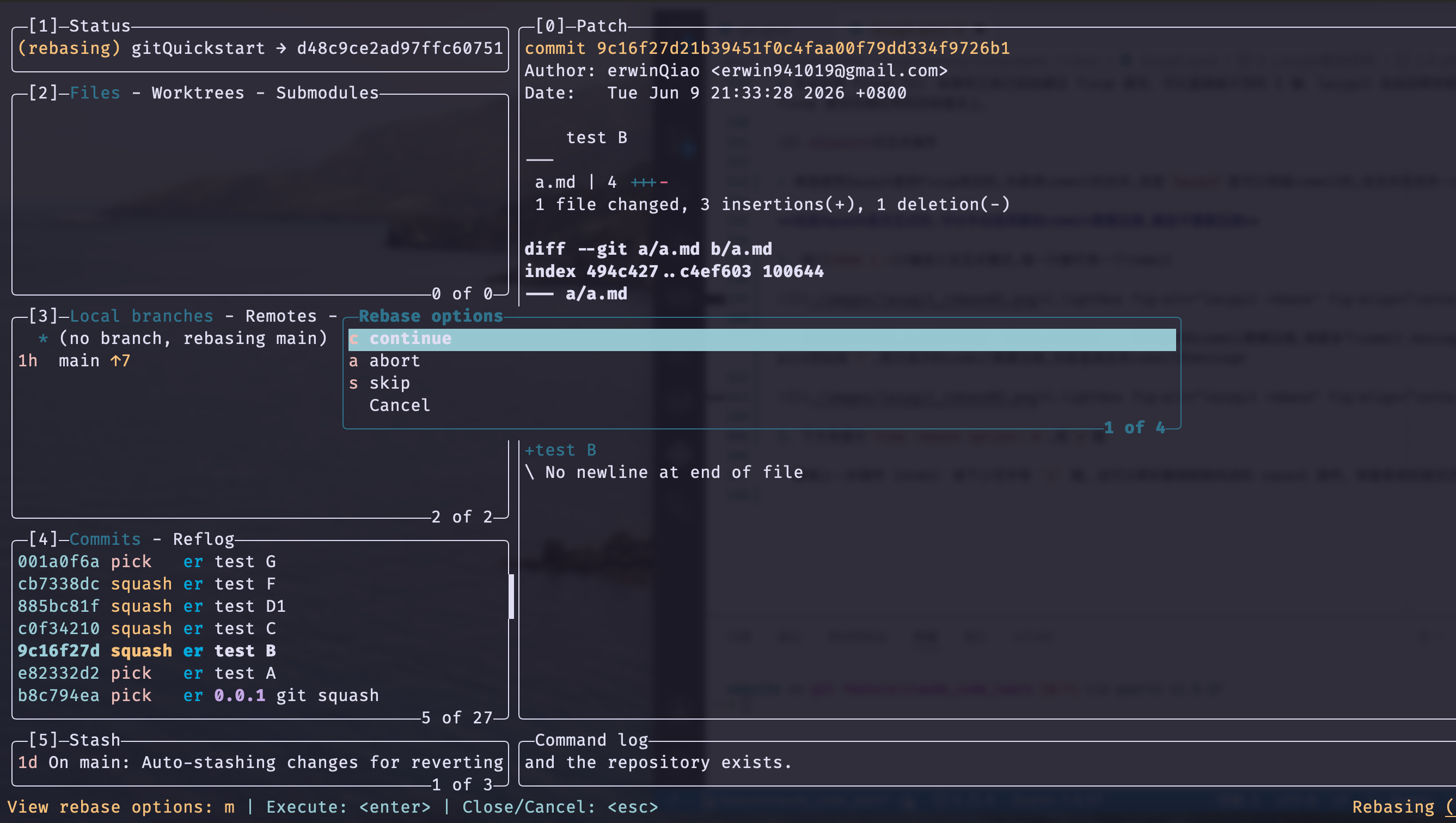This screenshot has width=1456, height=823.
Task: Click 'Close/Cancel: <esc>' hint
Action: click(x=560, y=807)
